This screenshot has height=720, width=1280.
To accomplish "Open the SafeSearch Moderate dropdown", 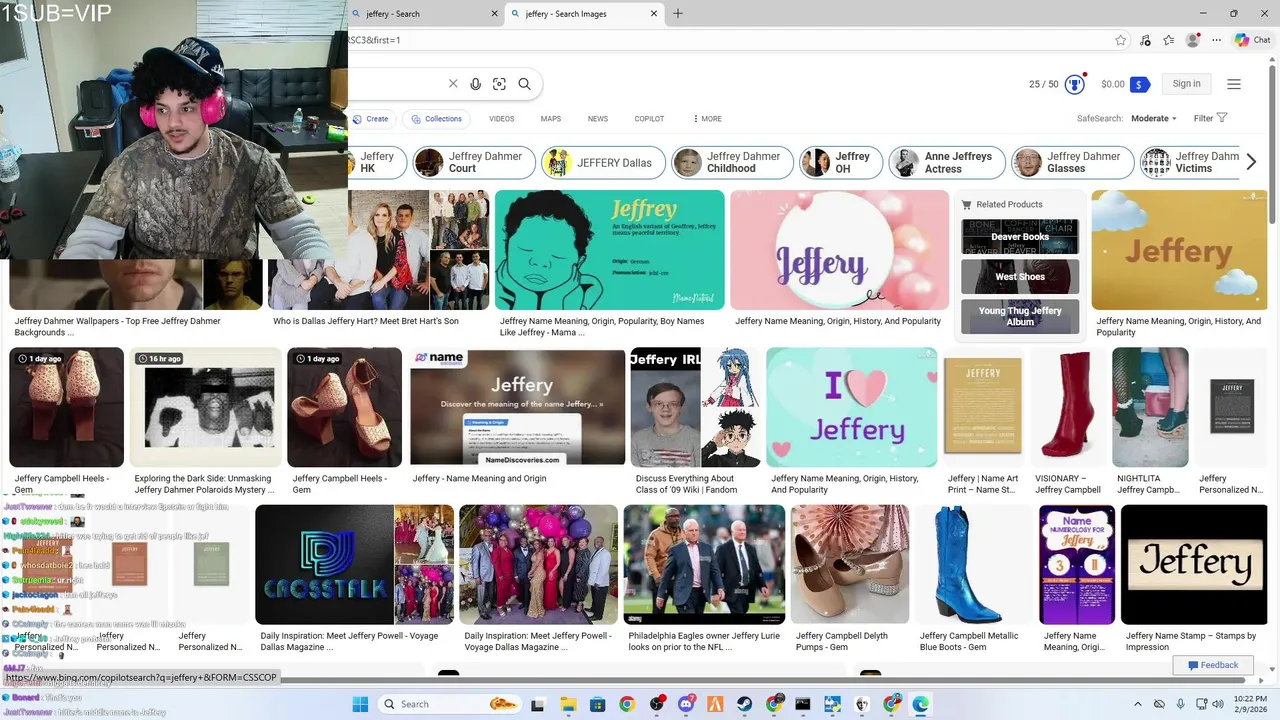I will click(1154, 118).
